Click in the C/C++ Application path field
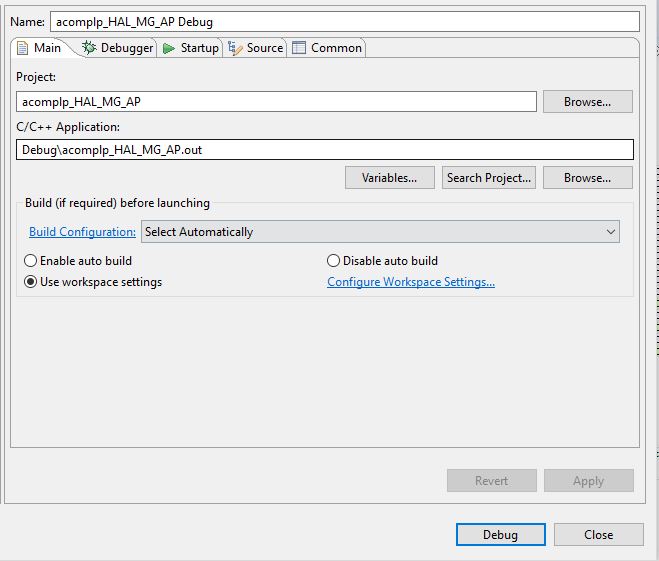The height and width of the screenshot is (561, 659). coord(325,149)
